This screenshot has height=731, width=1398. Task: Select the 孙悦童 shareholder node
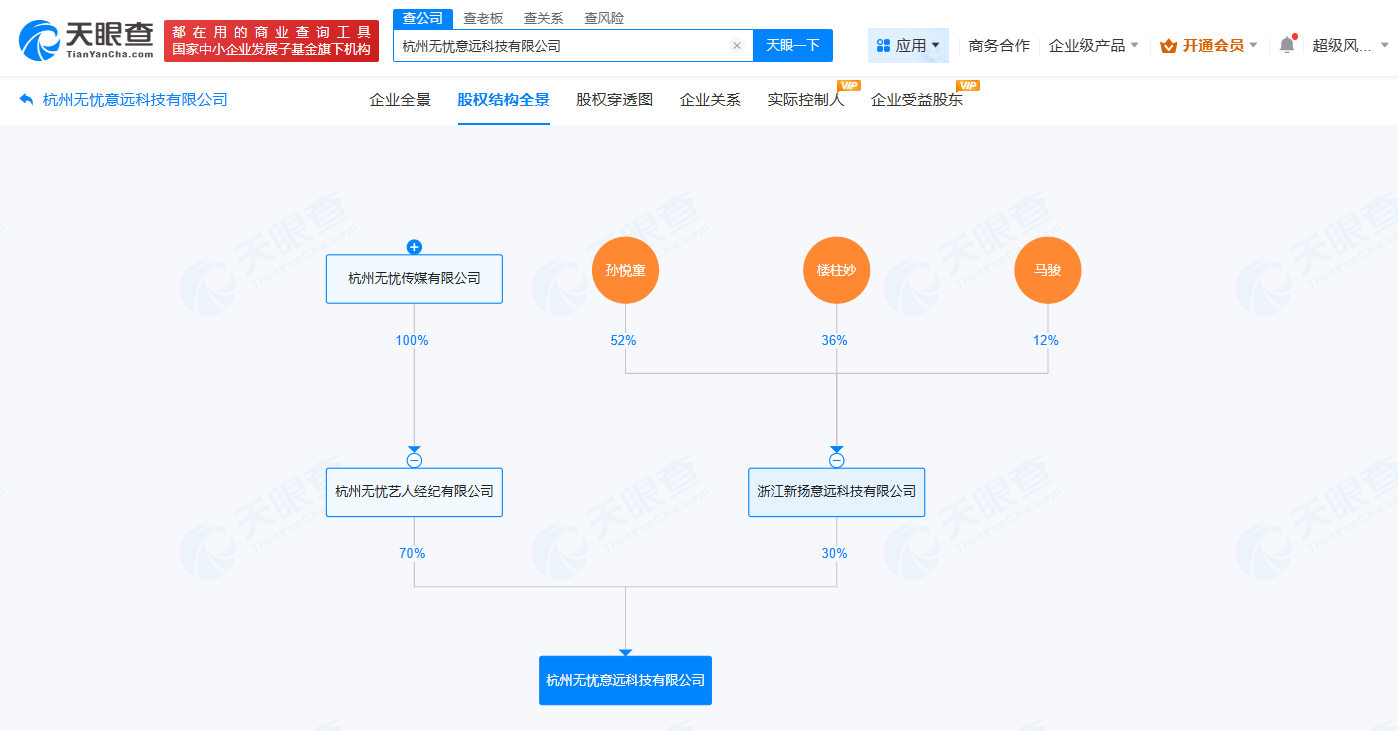point(625,270)
